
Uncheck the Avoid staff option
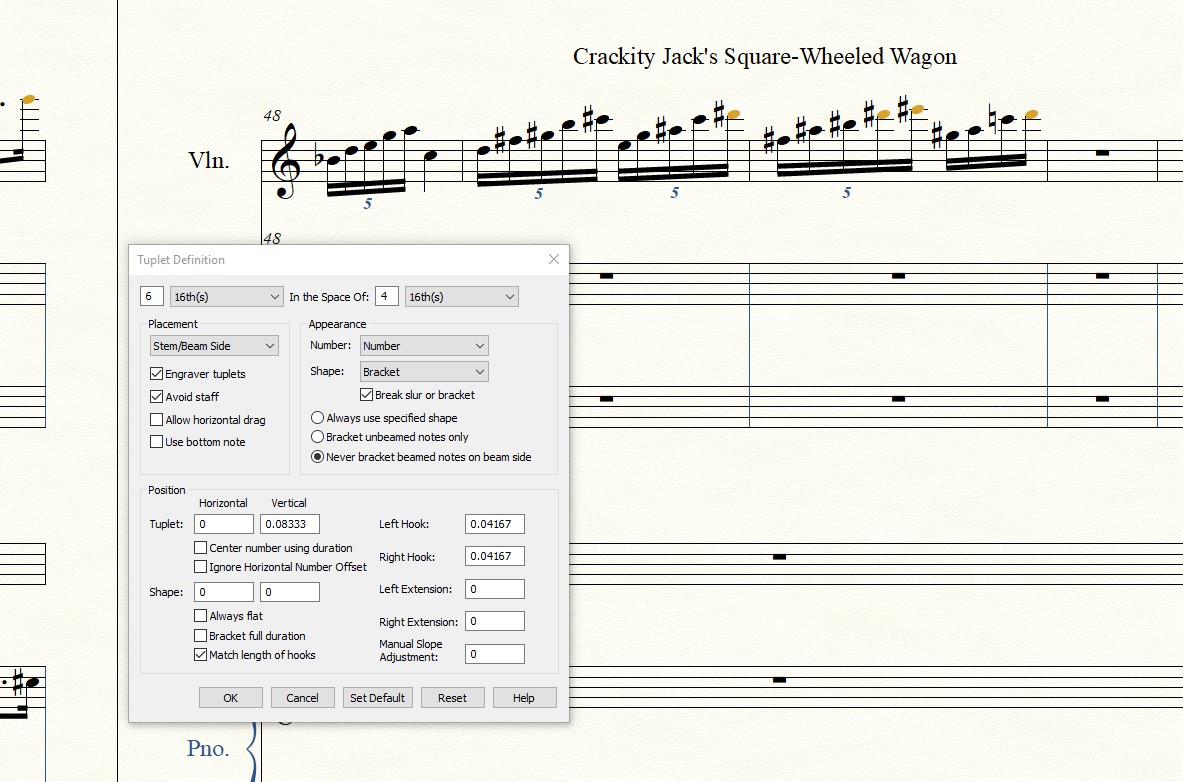(x=157, y=397)
